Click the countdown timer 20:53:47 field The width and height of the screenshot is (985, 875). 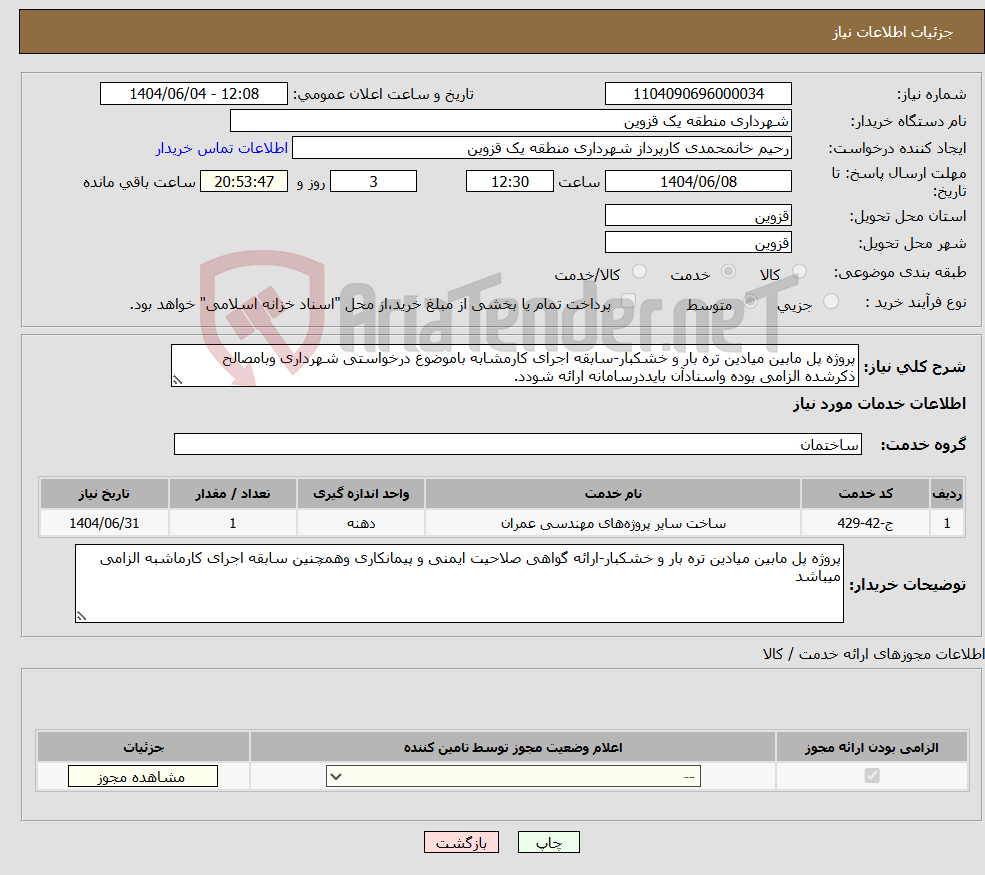(x=244, y=181)
